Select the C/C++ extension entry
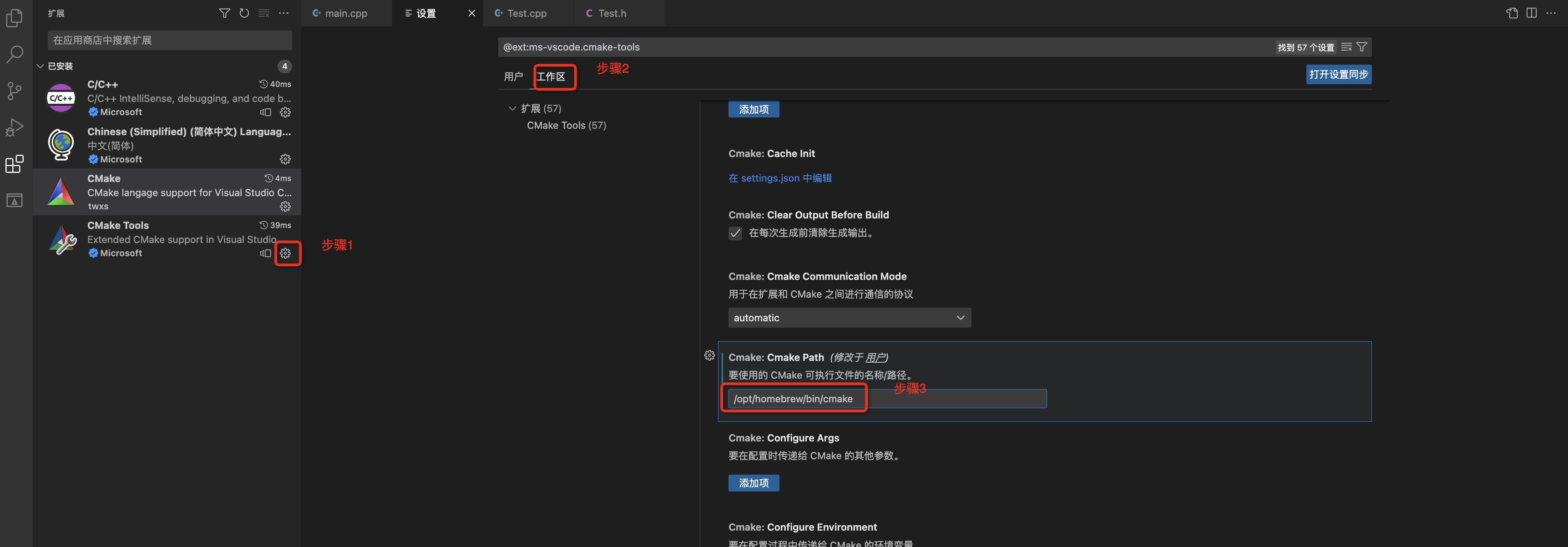Viewport: 1568px width, 547px height. click(x=167, y=98)
